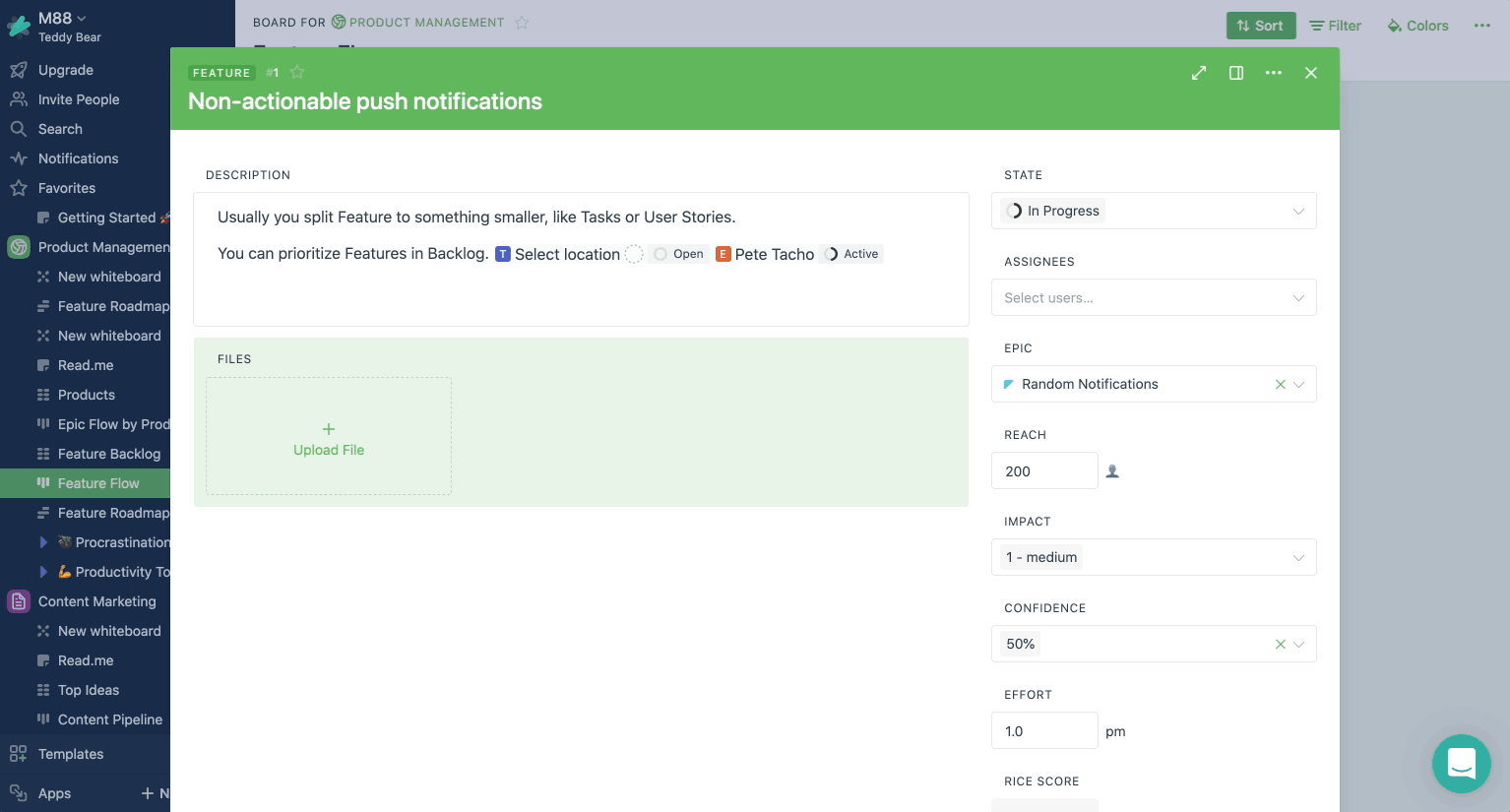Viewport: 1510px width, 812px height.
Task: Click the person icon beside the Reach field
Action: [x=1112, y=470]
